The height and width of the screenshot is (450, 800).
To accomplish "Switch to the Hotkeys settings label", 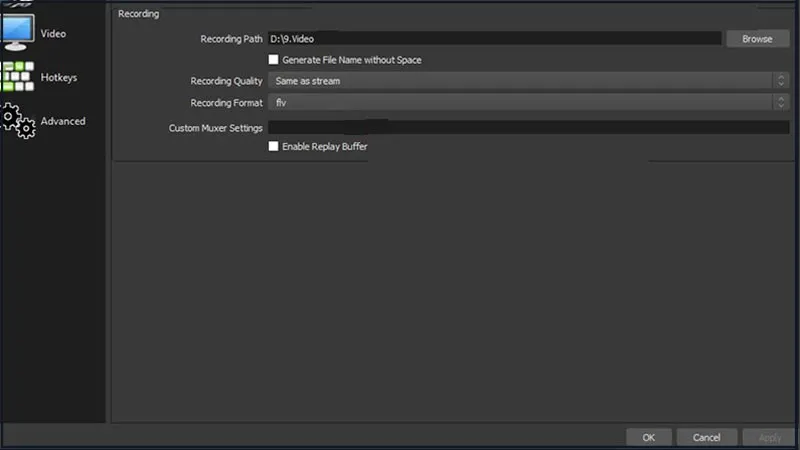I will point(58,78).
